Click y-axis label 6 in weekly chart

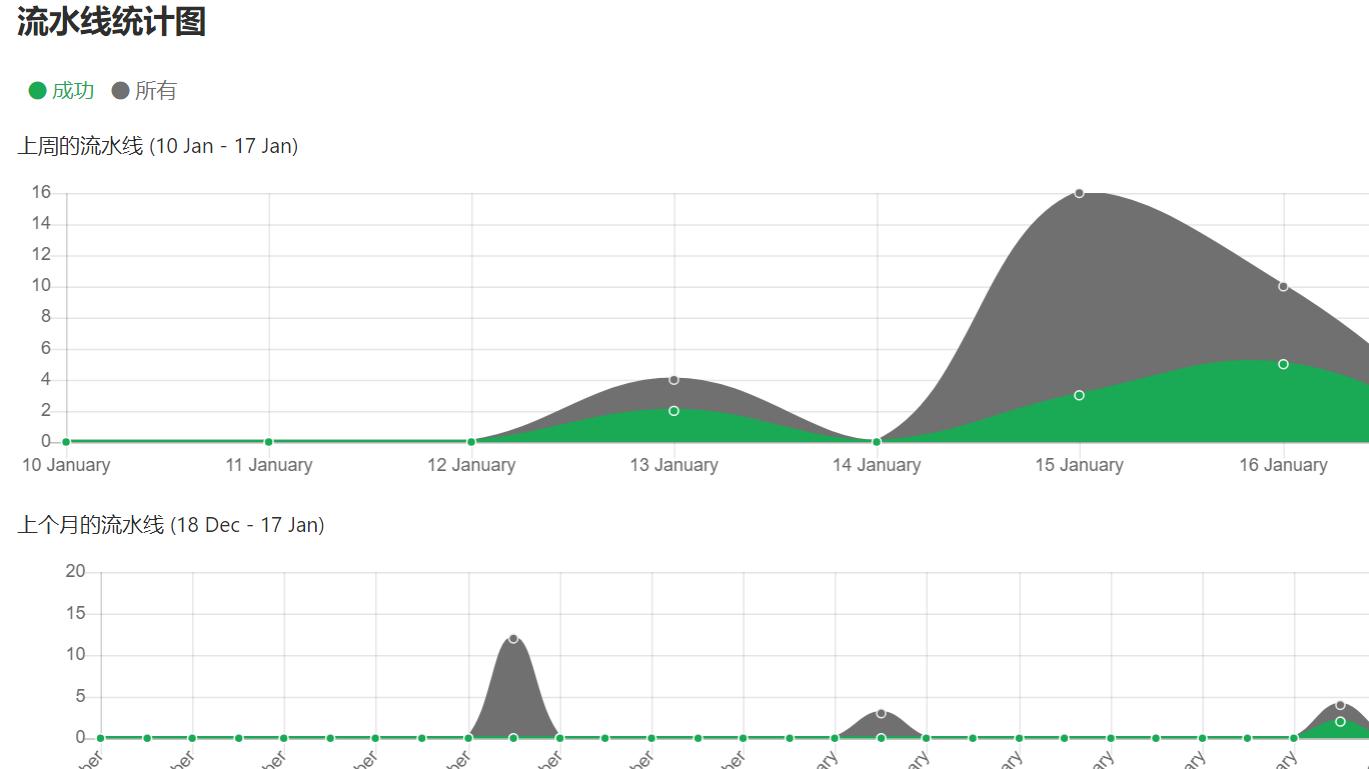click(46, 348)
